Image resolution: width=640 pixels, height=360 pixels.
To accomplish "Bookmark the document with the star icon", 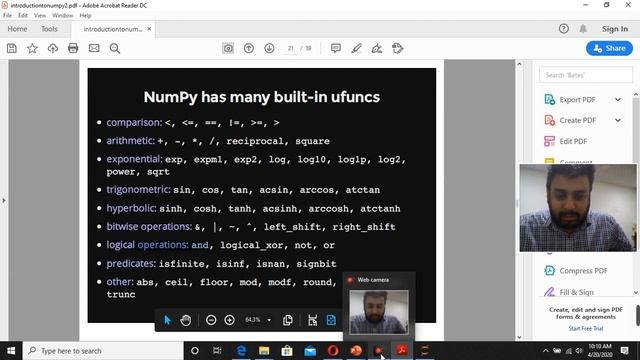I will pyautogui.click(x=32, y=48).
